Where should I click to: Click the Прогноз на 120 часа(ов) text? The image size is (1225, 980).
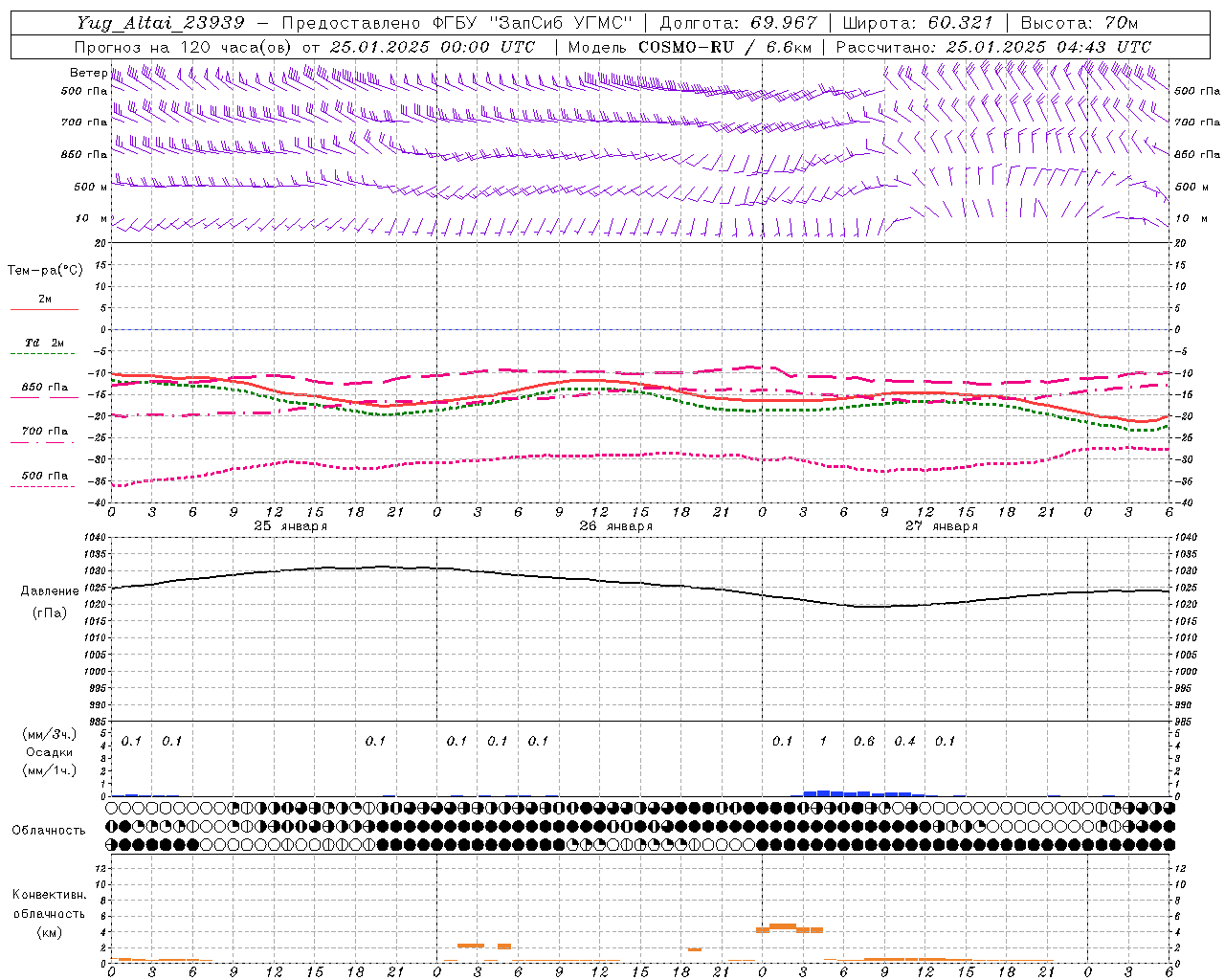(184, 47)
